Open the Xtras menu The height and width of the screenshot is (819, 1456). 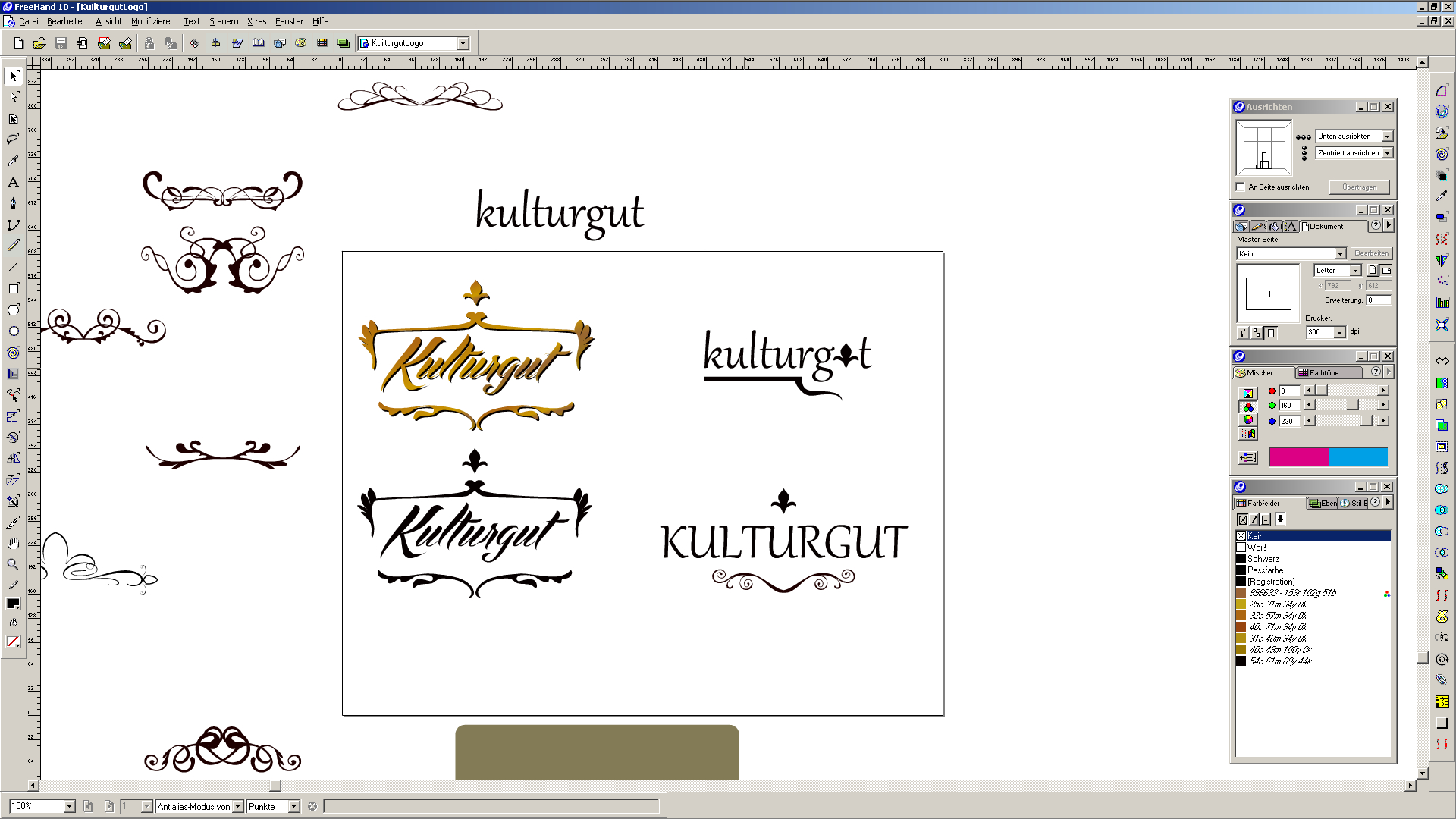point(256,21)
